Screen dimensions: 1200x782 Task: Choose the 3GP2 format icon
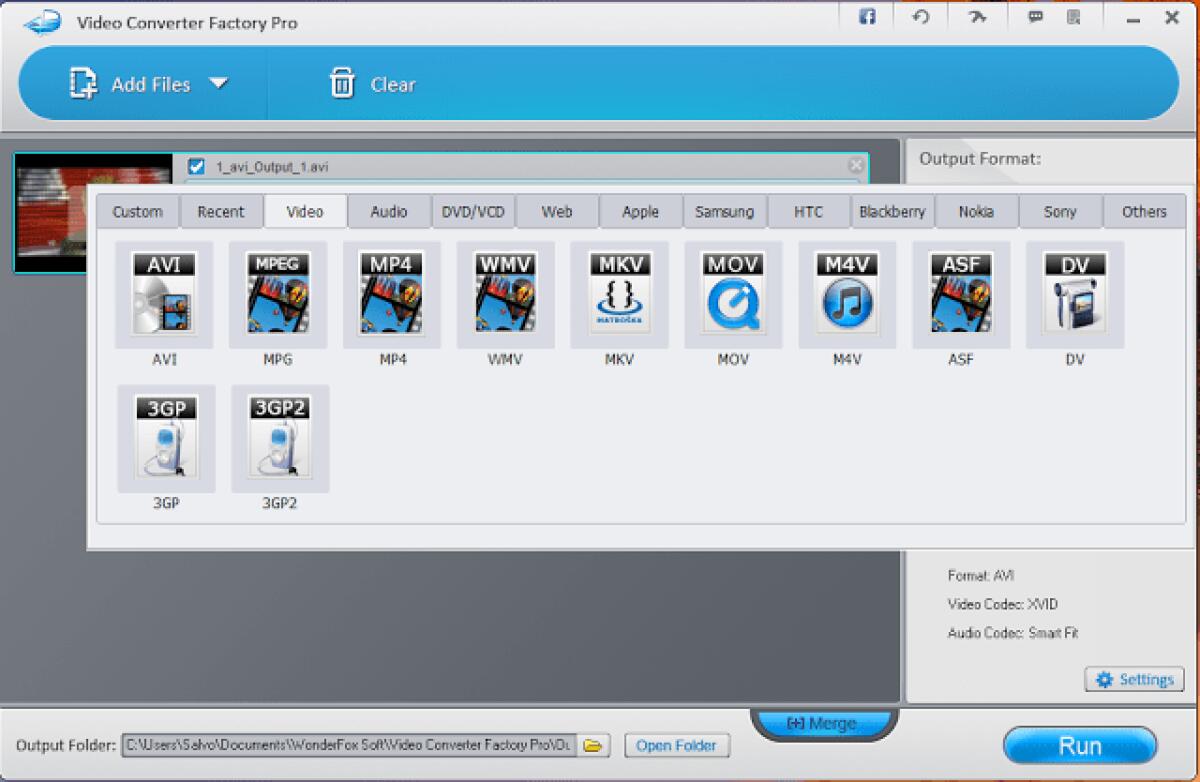[x=279, y=438]
